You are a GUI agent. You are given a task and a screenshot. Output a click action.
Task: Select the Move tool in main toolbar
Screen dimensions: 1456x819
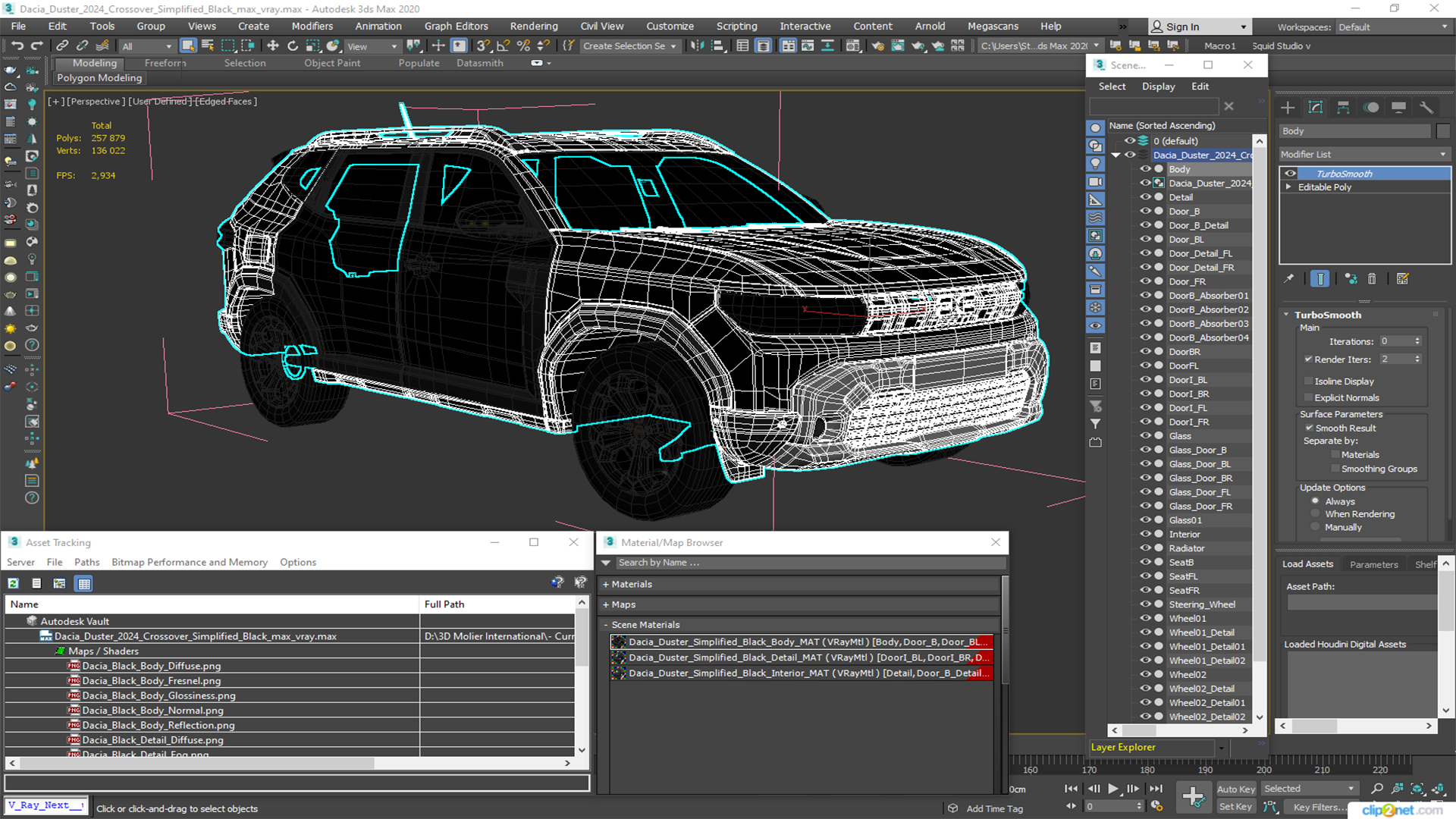point(273,46)
